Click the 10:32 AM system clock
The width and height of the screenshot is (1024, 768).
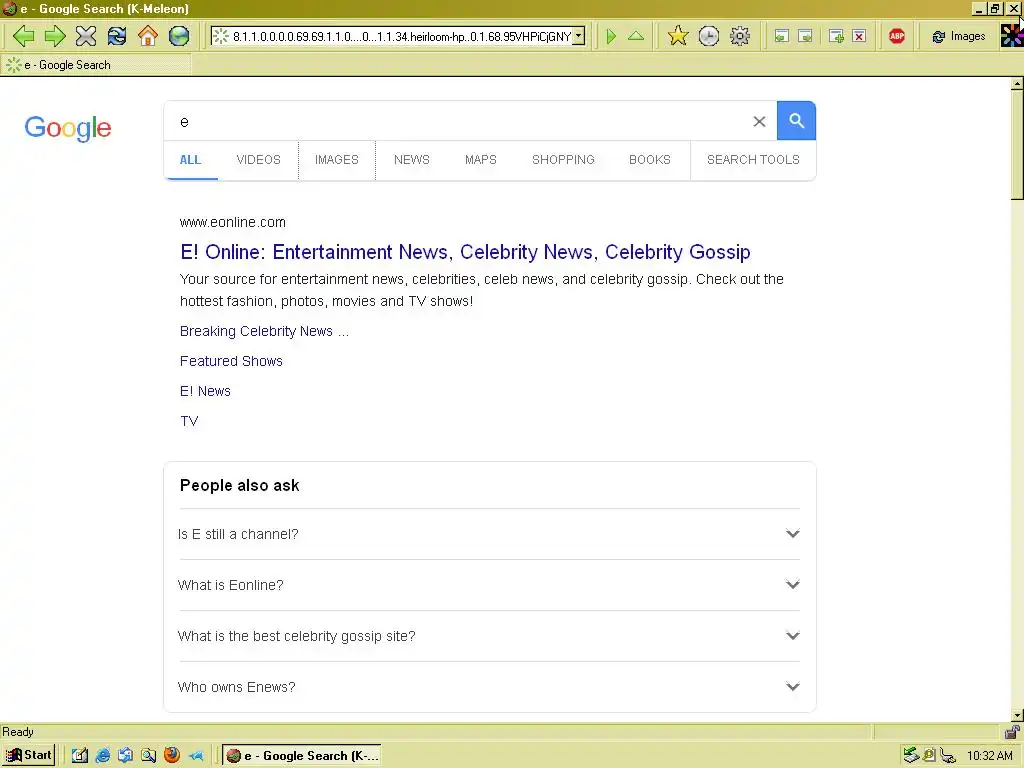point(990,756)
